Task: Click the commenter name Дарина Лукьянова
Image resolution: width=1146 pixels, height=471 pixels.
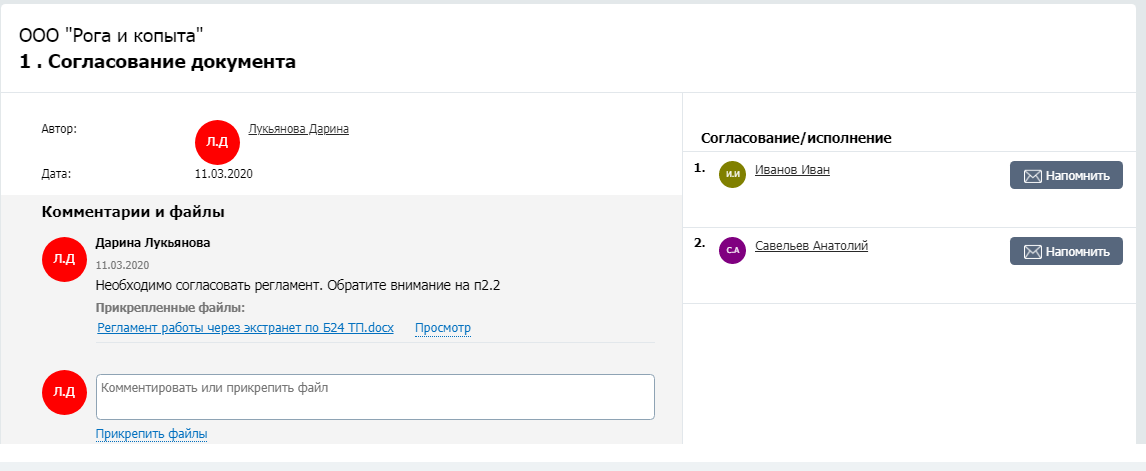Action: point(153,243)
